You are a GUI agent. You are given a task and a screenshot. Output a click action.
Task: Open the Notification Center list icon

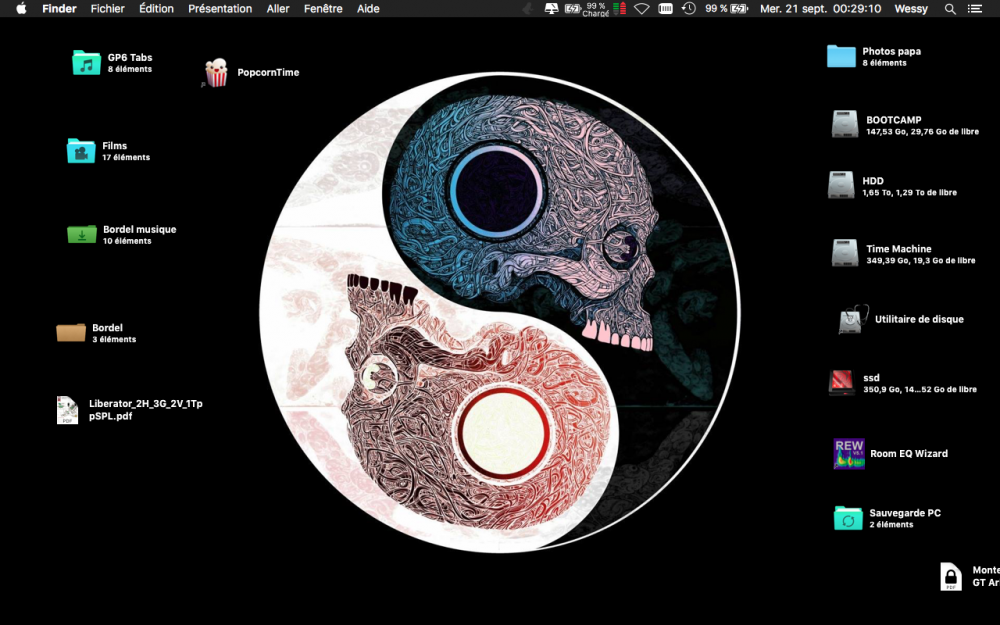coord(974,8)
